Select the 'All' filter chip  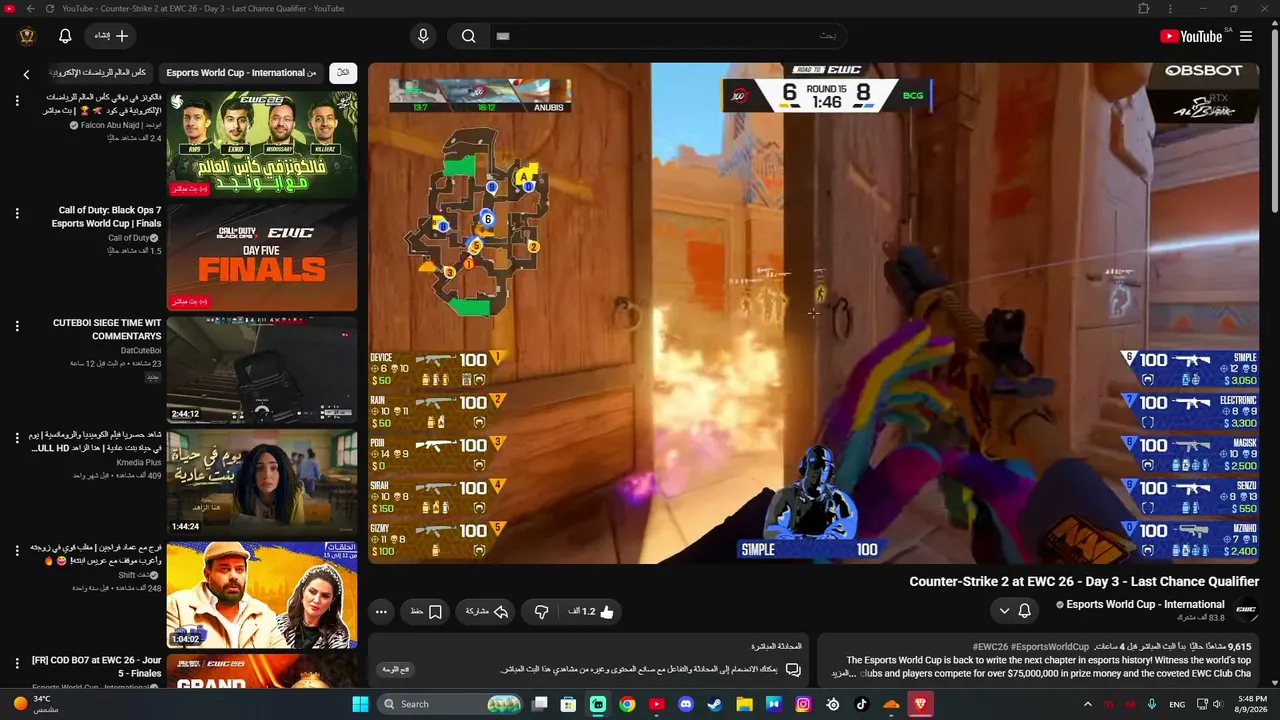point(343,73)
